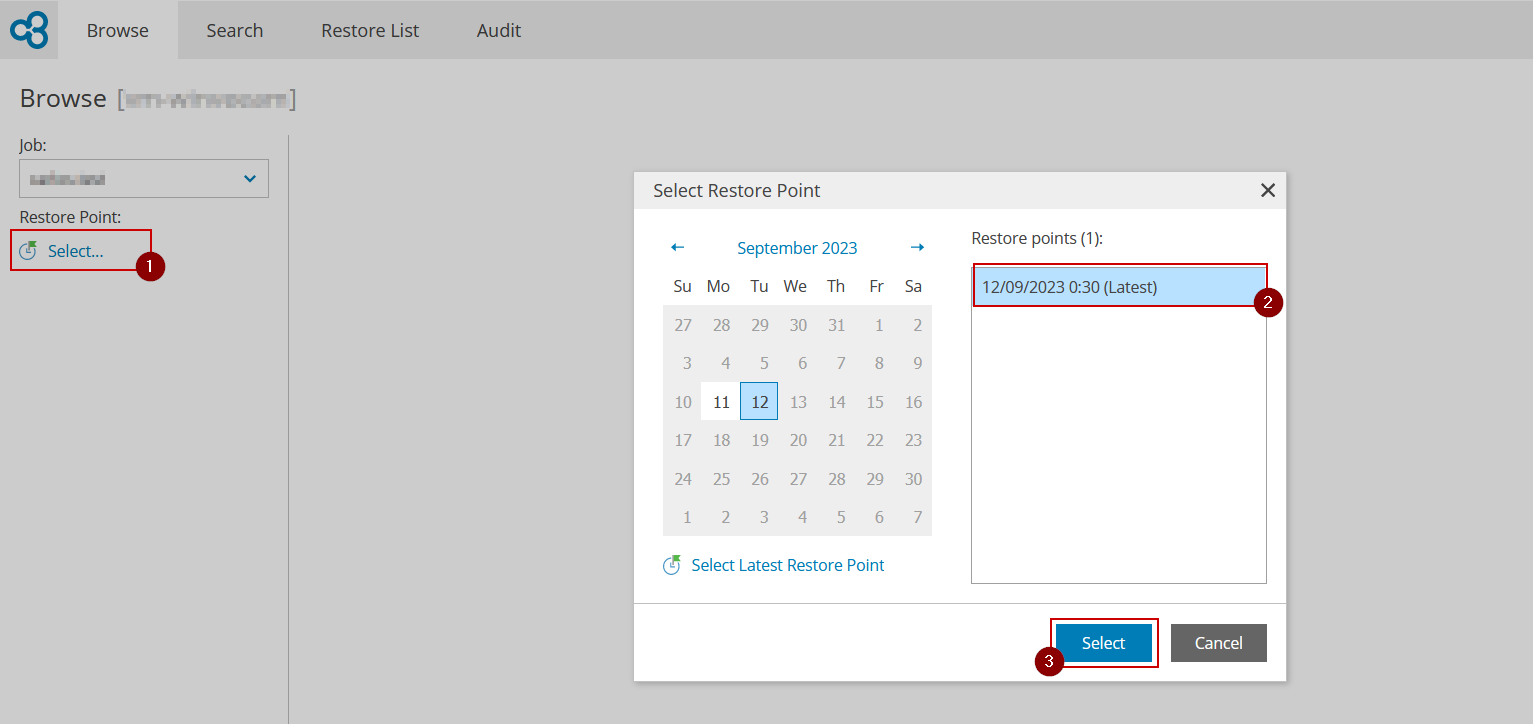Click the September 2023 month header
The image size is (1533, 724).
click(797, 248)
